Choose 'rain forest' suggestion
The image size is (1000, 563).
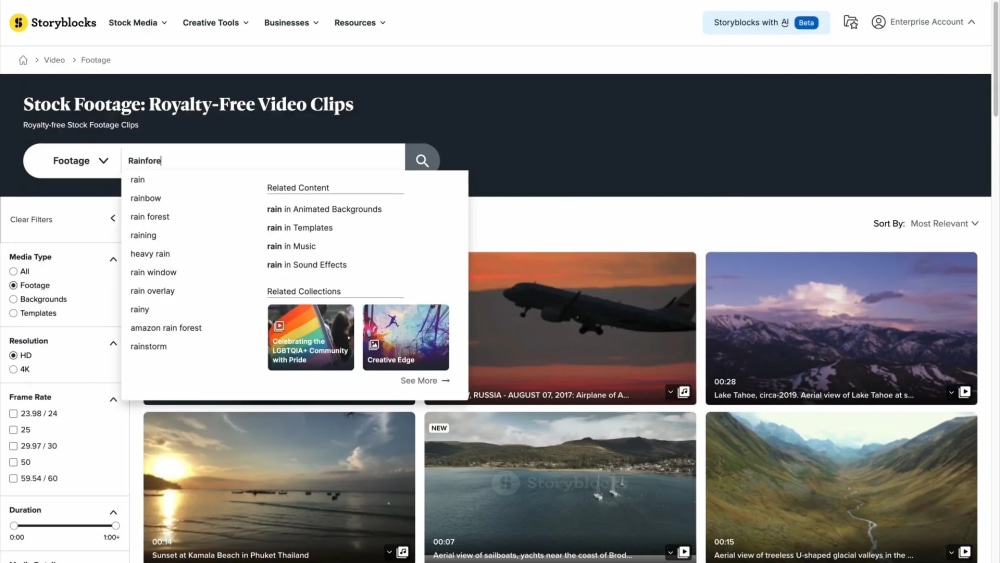(150, 217)
